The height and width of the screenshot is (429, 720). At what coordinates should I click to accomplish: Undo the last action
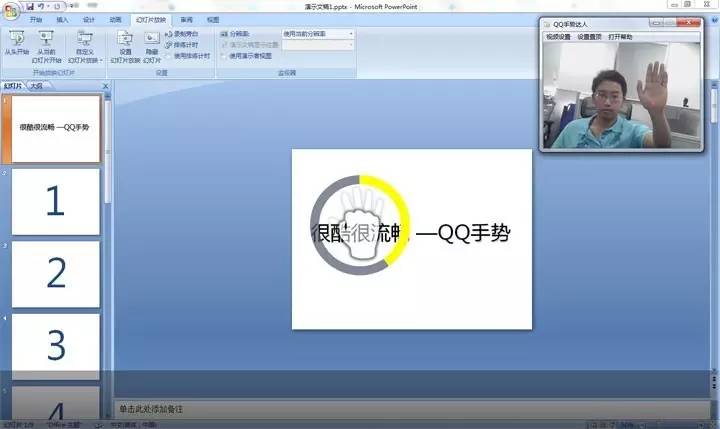(x=41, y=6)
